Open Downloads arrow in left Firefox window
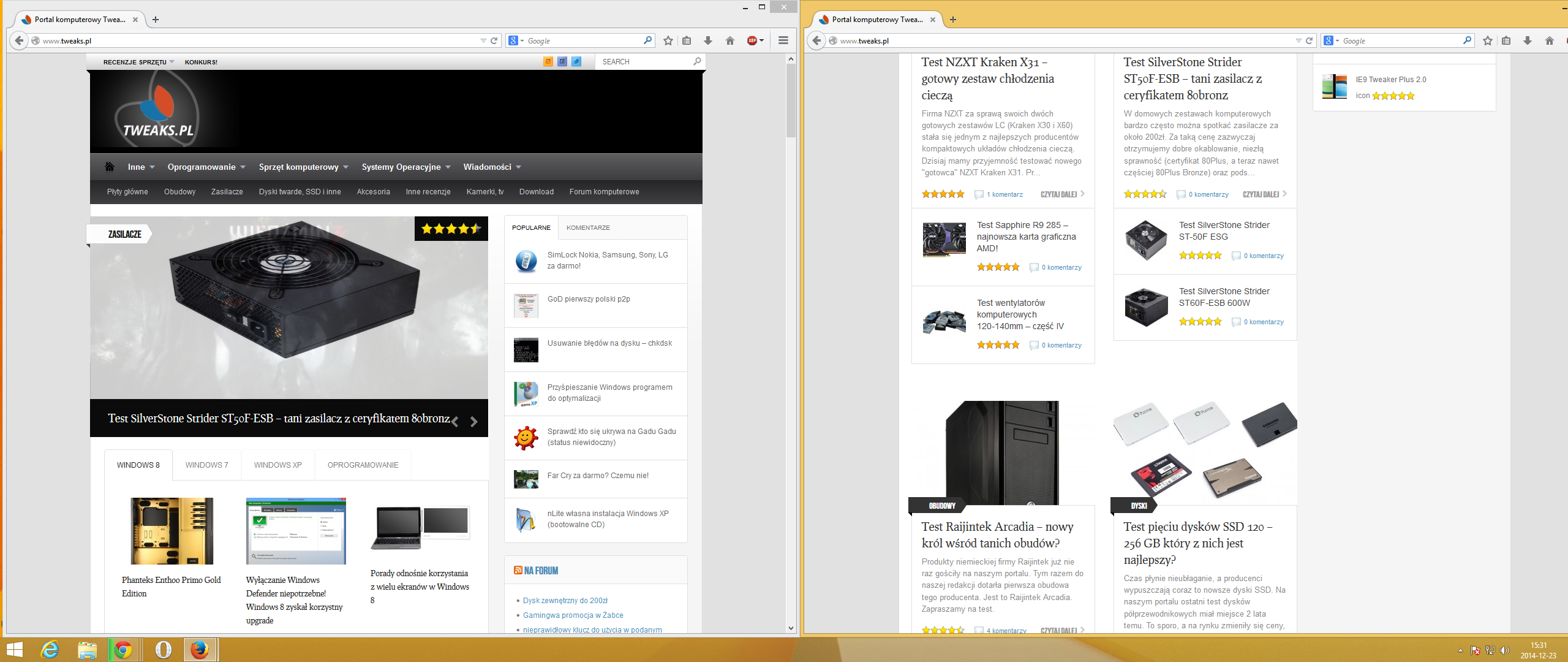 pos(708,40)
